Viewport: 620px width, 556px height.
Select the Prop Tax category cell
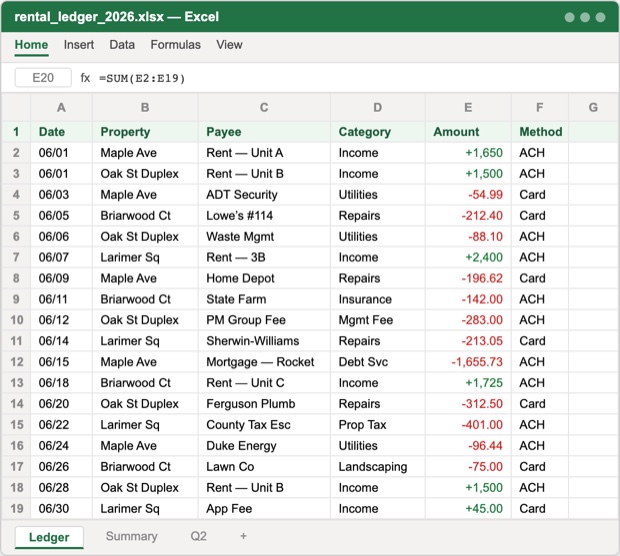click(378, 425)
